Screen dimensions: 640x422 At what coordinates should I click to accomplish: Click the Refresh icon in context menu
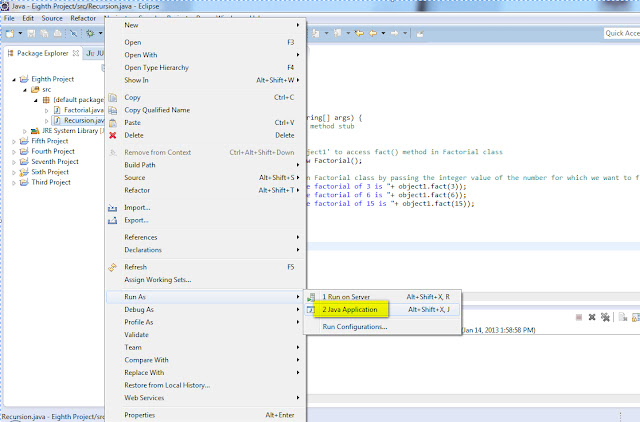click(x=112, y=267)
